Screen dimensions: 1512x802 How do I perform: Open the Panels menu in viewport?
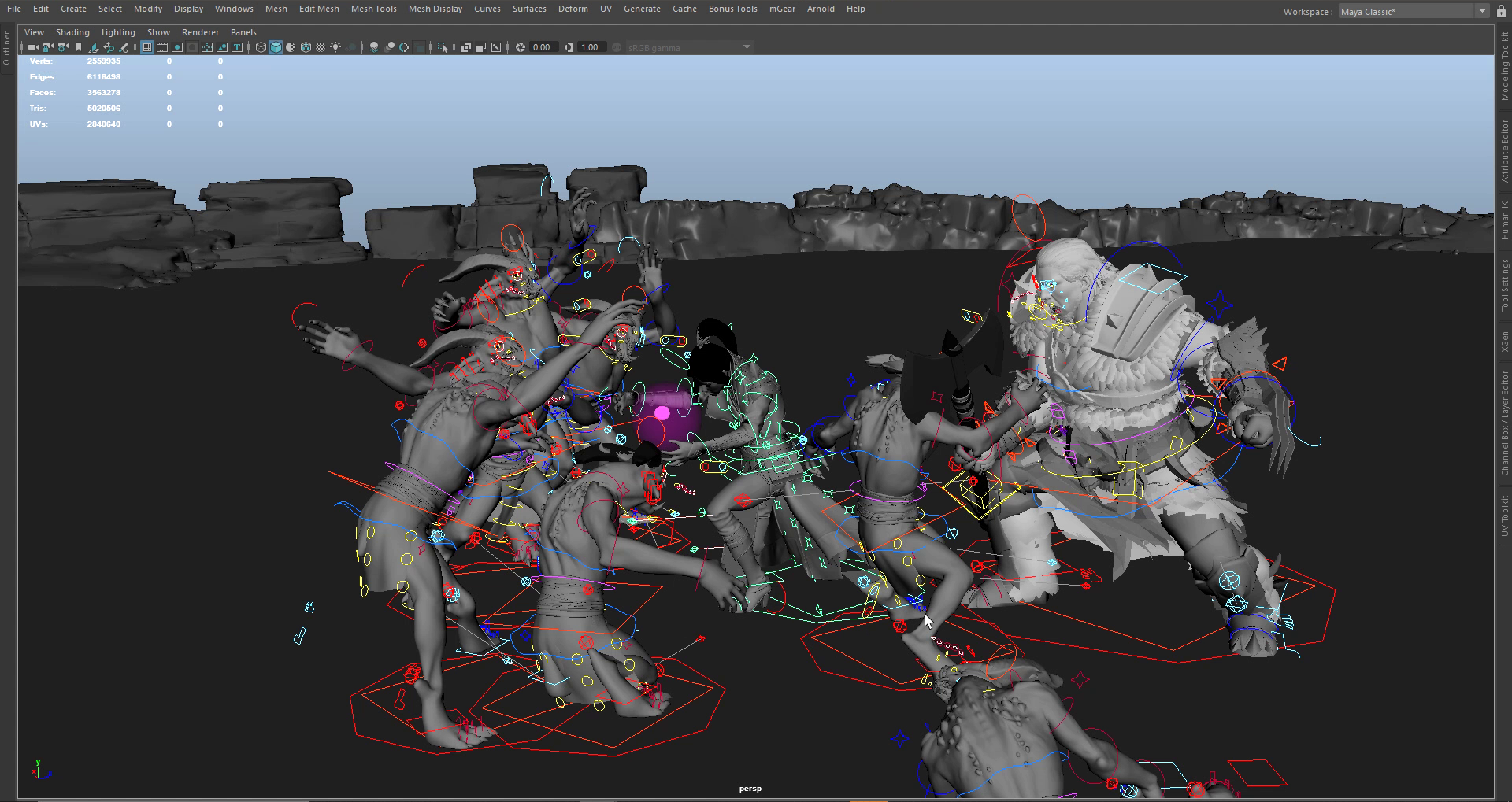(x=243, y=32)
